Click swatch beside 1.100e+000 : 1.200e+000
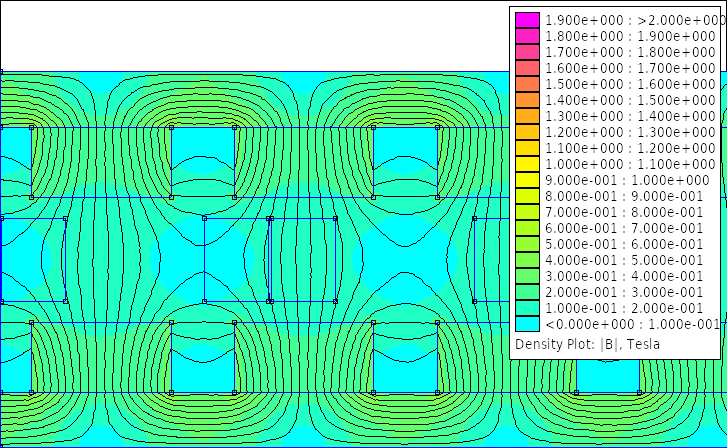The width and height of the screenshot is (727, 448). [x=527, y=148]
